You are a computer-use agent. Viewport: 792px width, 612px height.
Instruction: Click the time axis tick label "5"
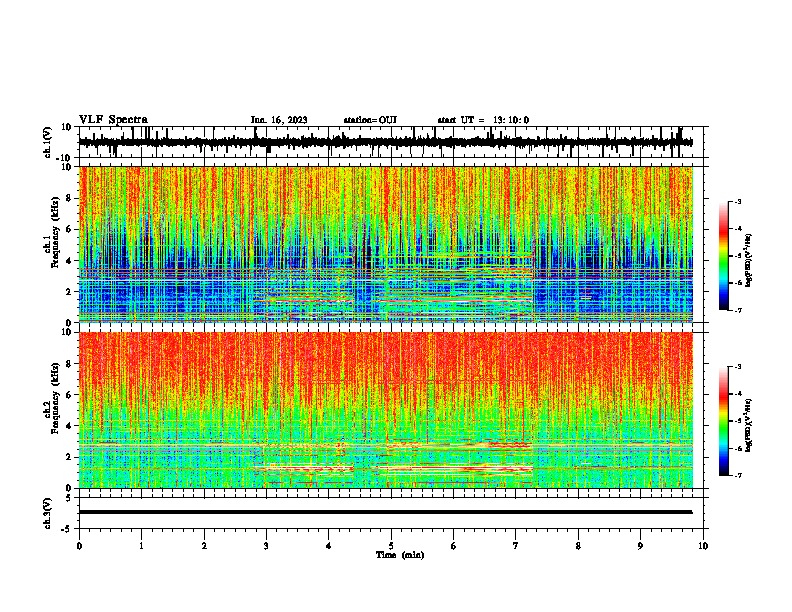[391, 546]
